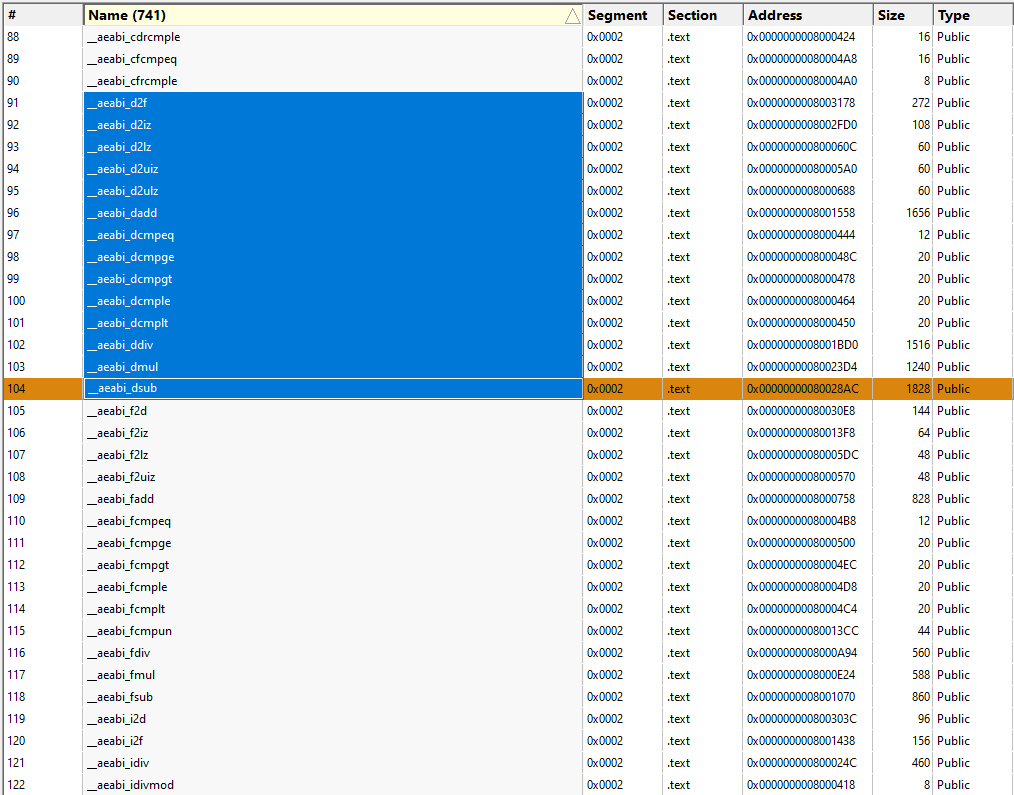Select the __aeabi_d2f symbol
This screenshot has height=795, width=1014.
point(117,103)
